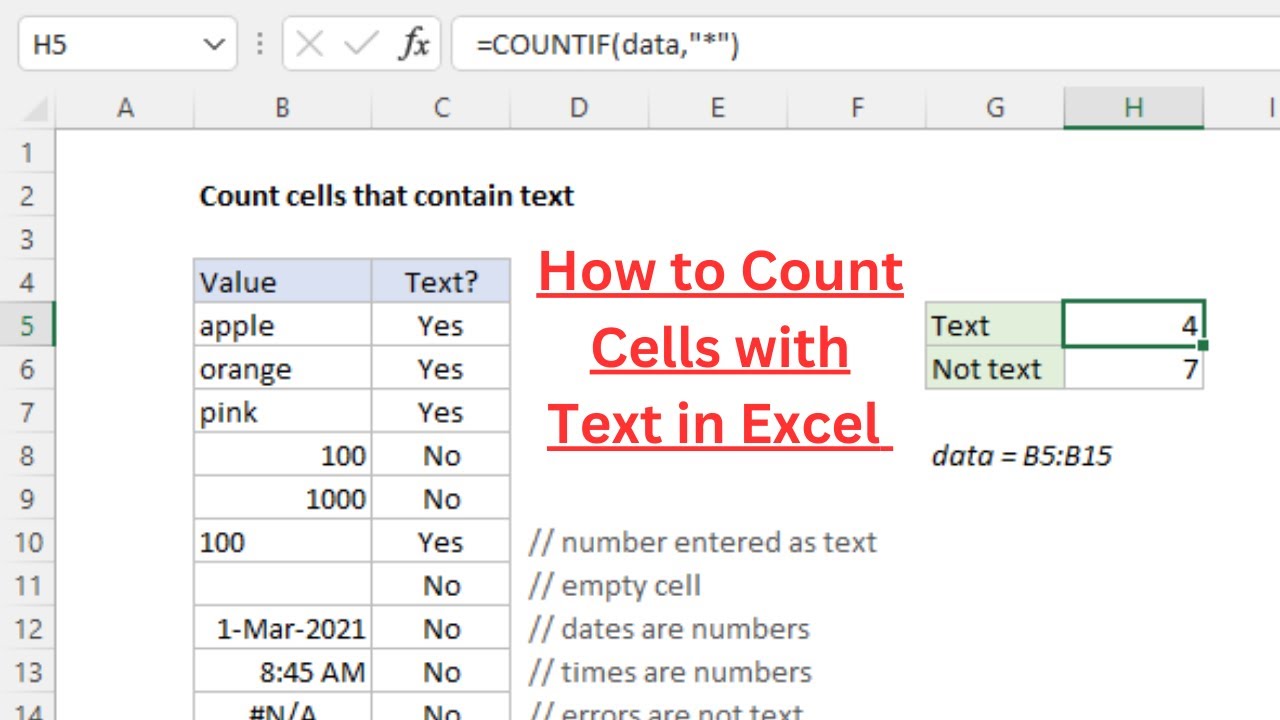Screen dimensions: 1280x720
Task: Click the '// dates are numbers' comment
Action: pos(669,629)
